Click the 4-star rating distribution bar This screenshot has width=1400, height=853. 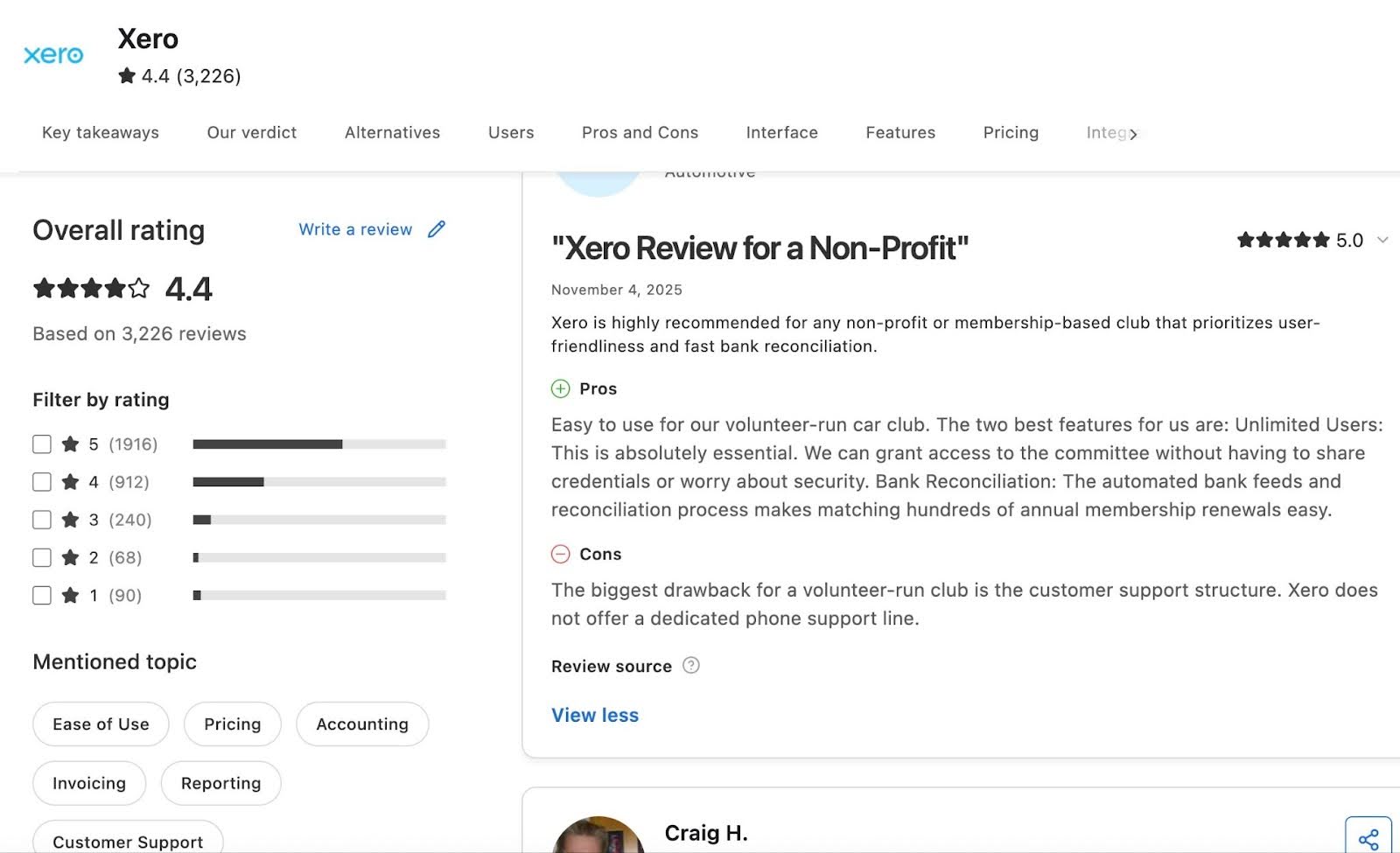(x=319, y=481)
